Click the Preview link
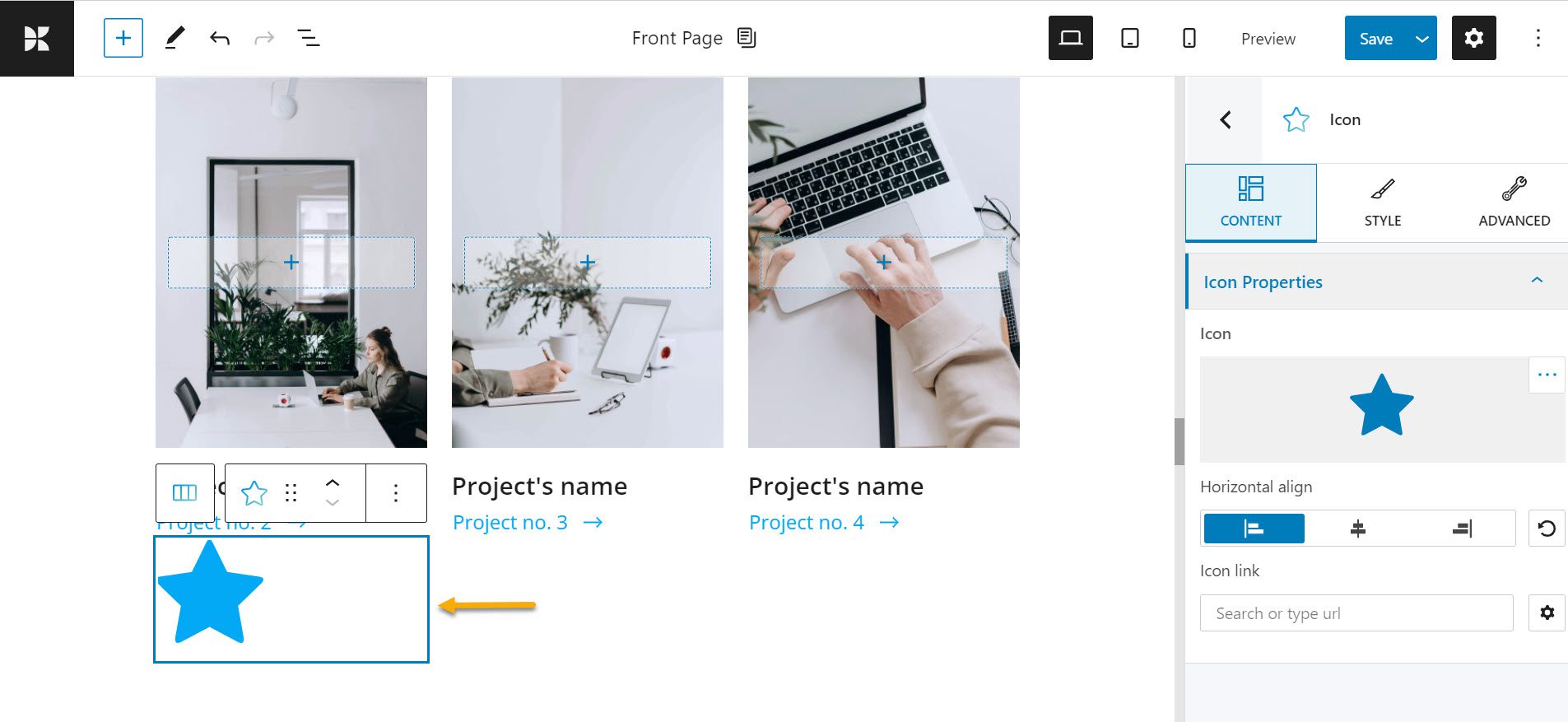This screenshot has width=1568, height=722. tap(1268, 39)
